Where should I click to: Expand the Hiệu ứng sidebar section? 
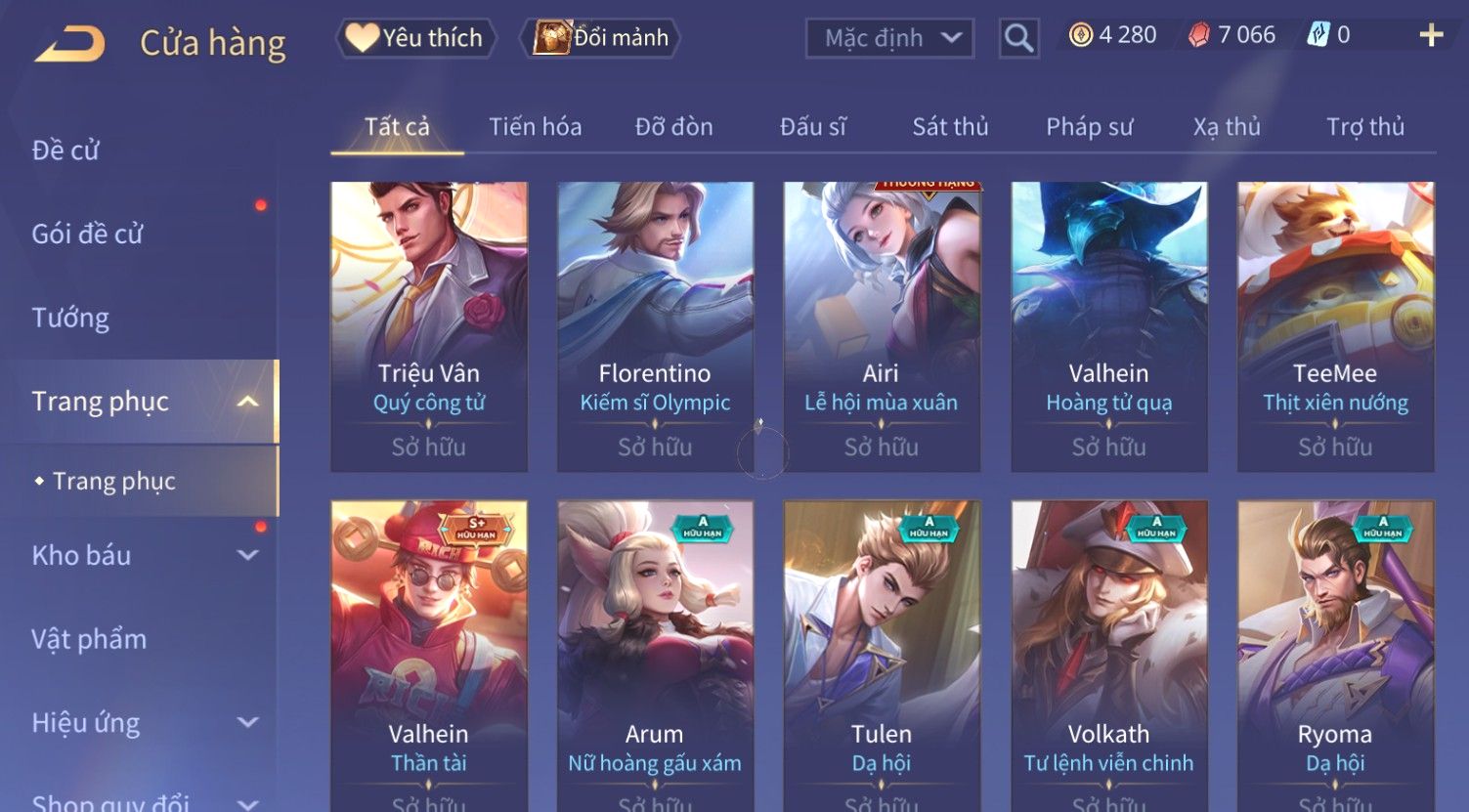[x=248, y=723]
